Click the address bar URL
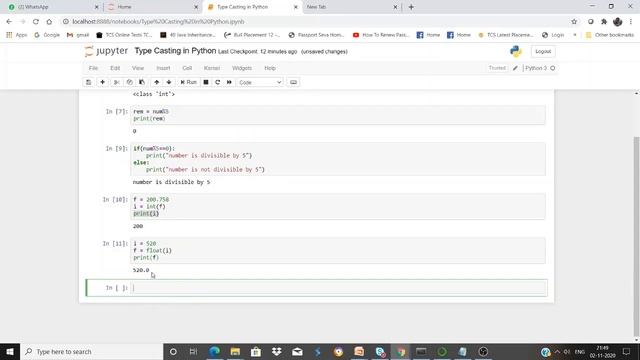The height and width of the screenshot is (360, 640). click(158, 22)
